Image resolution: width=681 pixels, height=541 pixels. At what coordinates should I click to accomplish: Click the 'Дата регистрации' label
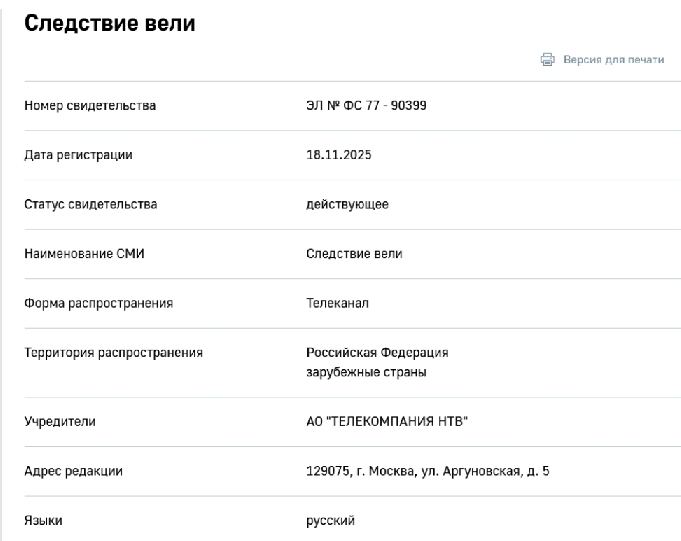(78, 155)
